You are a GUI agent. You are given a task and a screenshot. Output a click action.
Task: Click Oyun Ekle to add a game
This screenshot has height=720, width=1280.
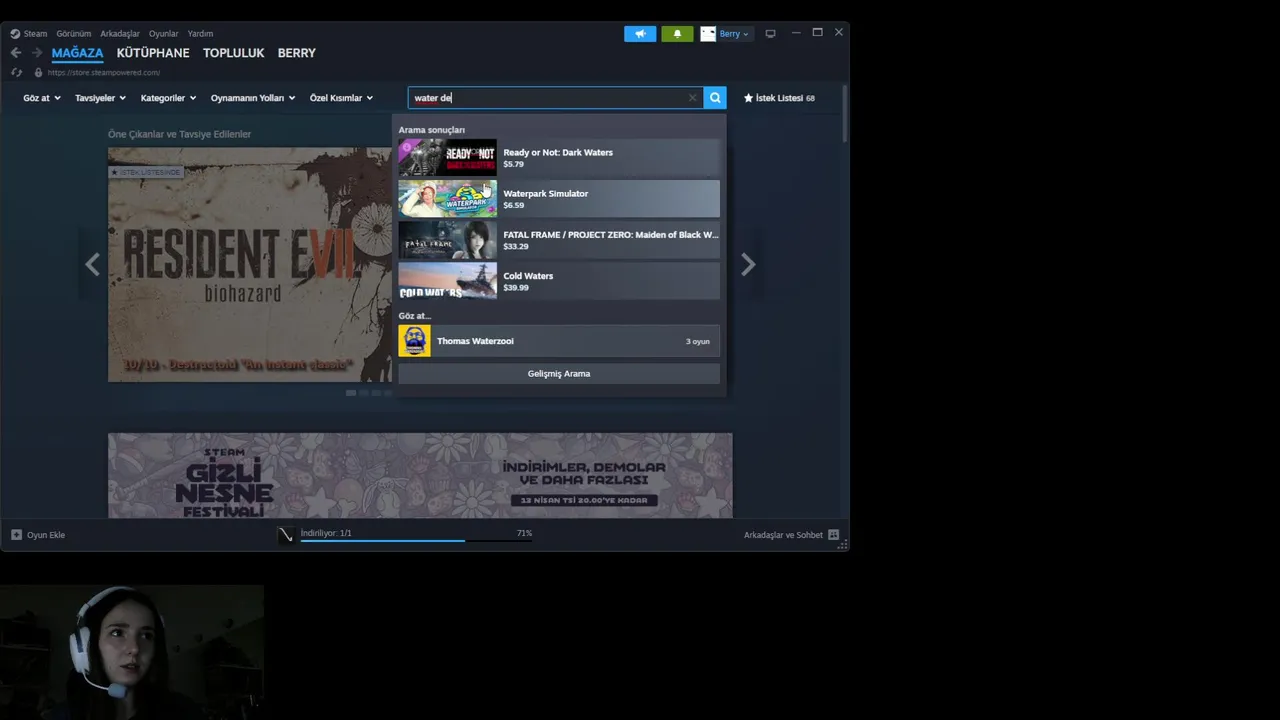point(38,535)
